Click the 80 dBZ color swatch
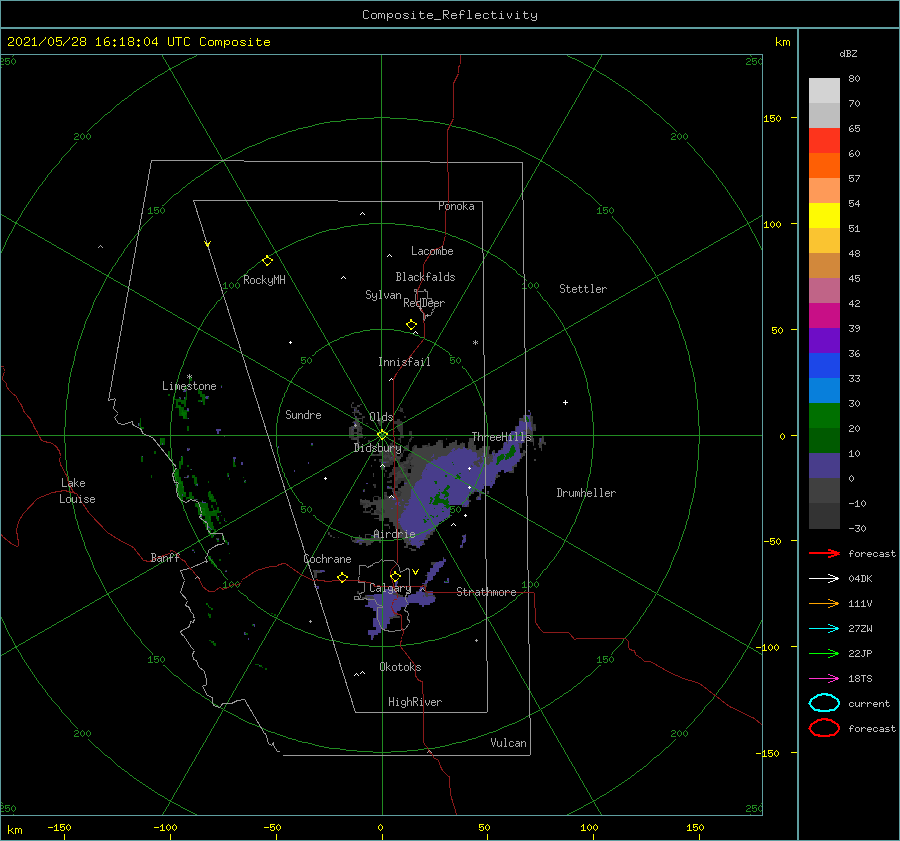 pos(824,91)
